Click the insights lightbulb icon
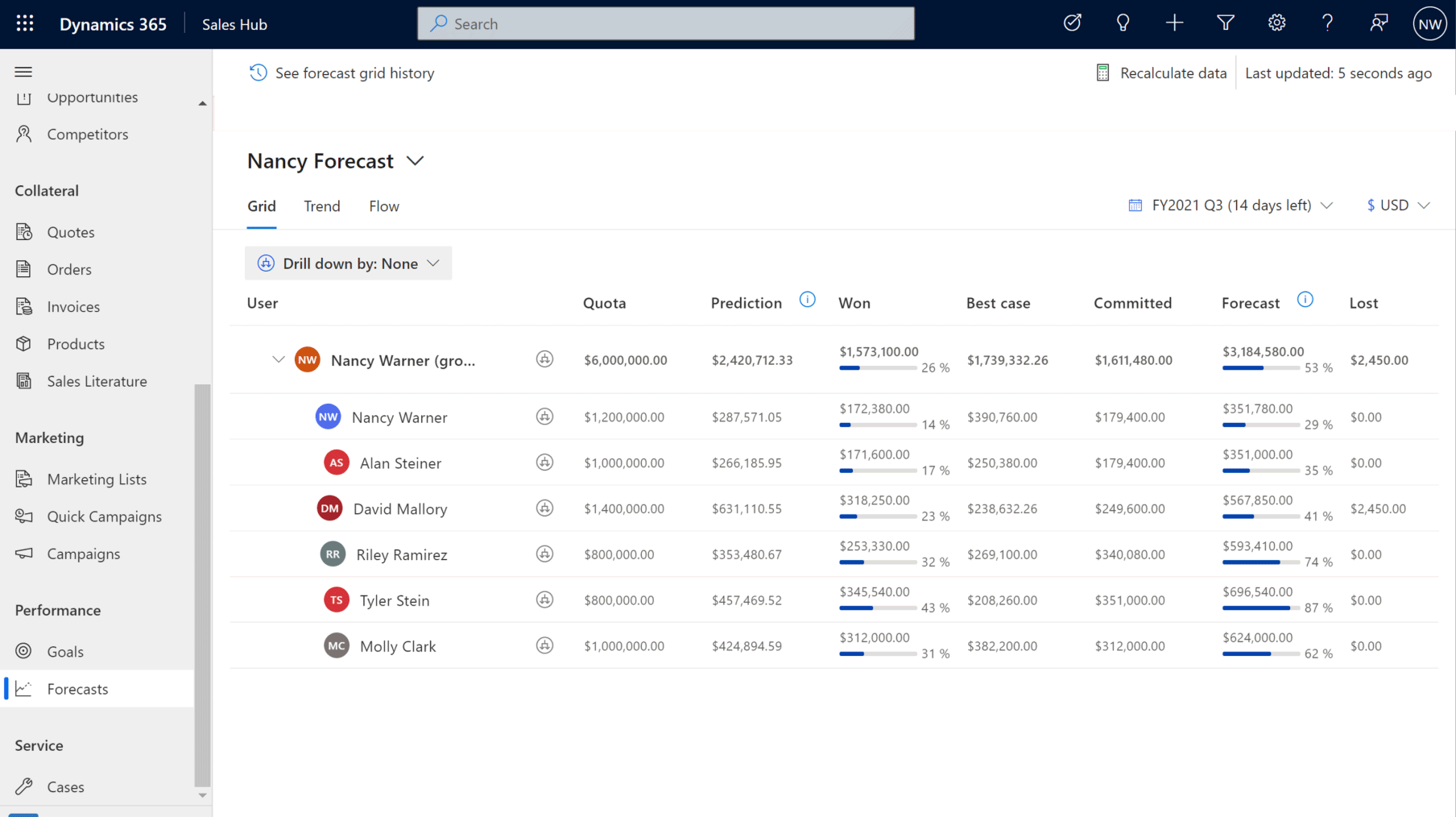1456x817 pixels. pos(1123,23)
